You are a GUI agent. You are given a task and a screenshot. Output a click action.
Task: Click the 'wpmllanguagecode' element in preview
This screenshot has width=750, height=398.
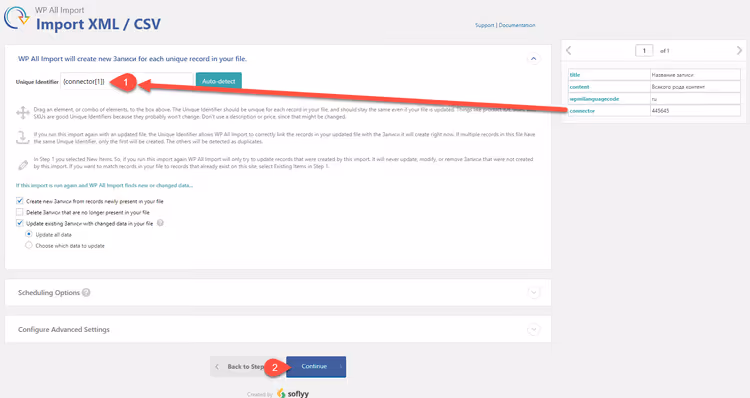(x=595, y=99)
